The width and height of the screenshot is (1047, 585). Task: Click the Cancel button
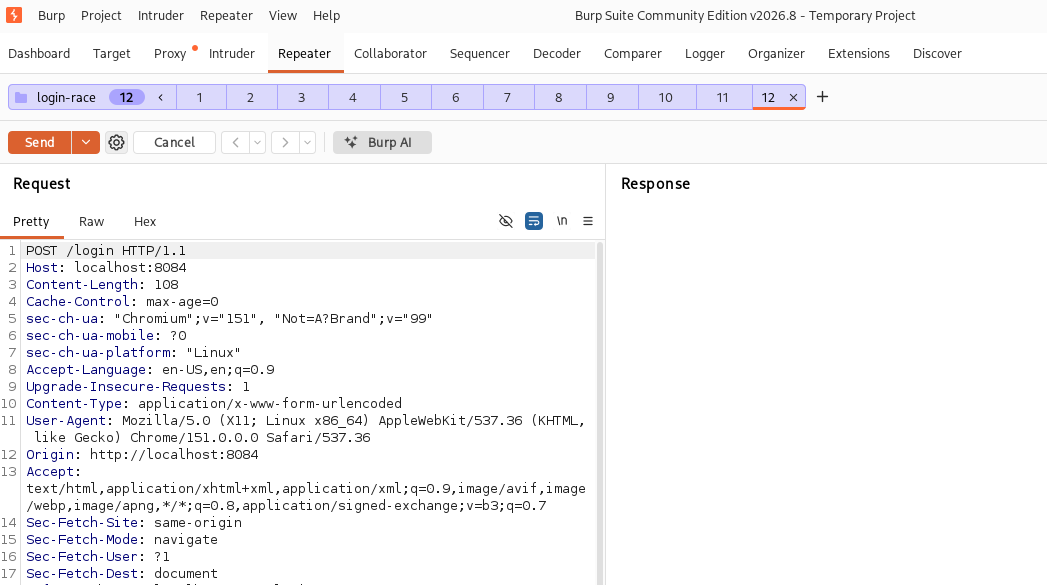click(x=174, y=142)
